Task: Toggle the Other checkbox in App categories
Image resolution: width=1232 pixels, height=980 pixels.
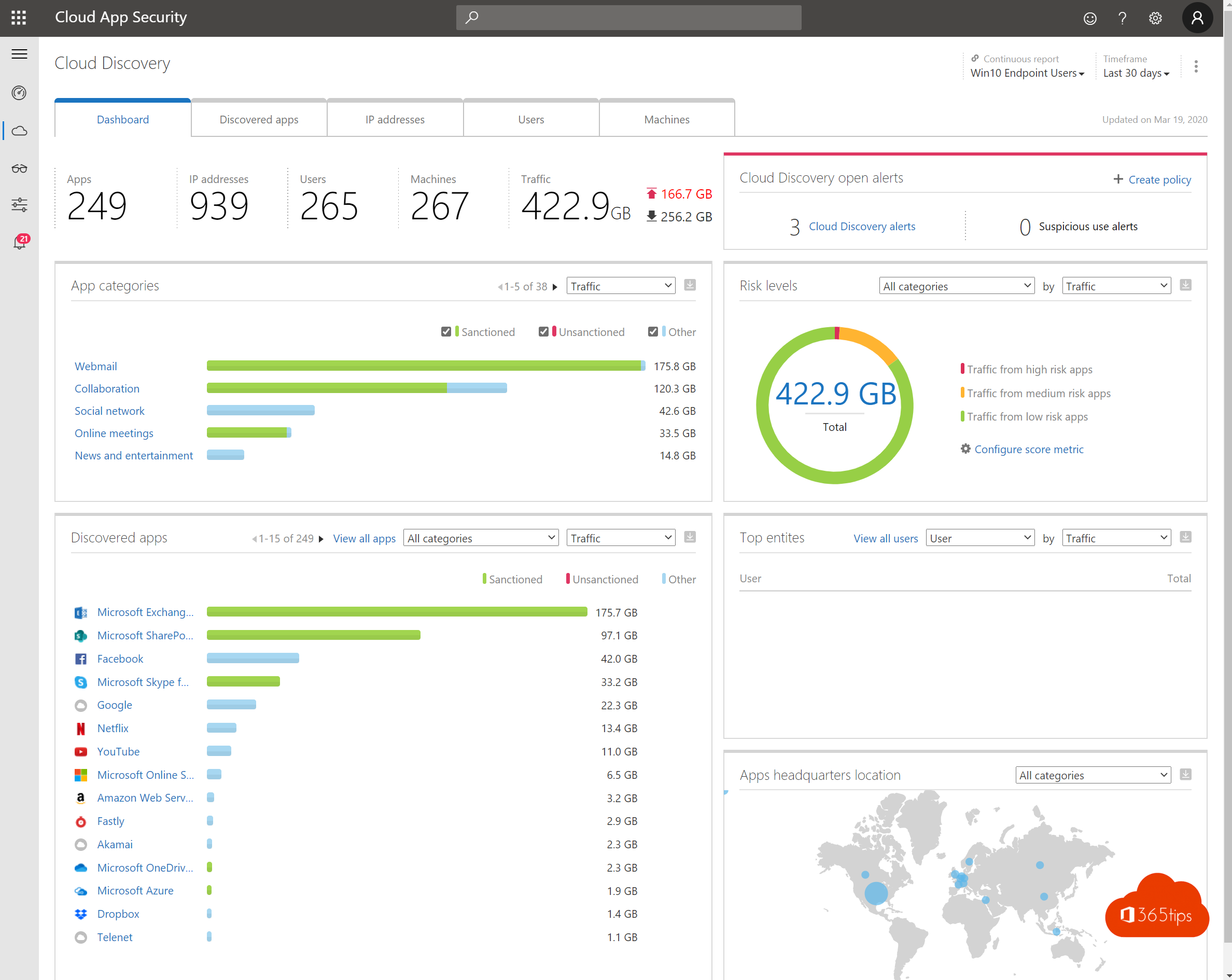Action: [x=652, y=331]
